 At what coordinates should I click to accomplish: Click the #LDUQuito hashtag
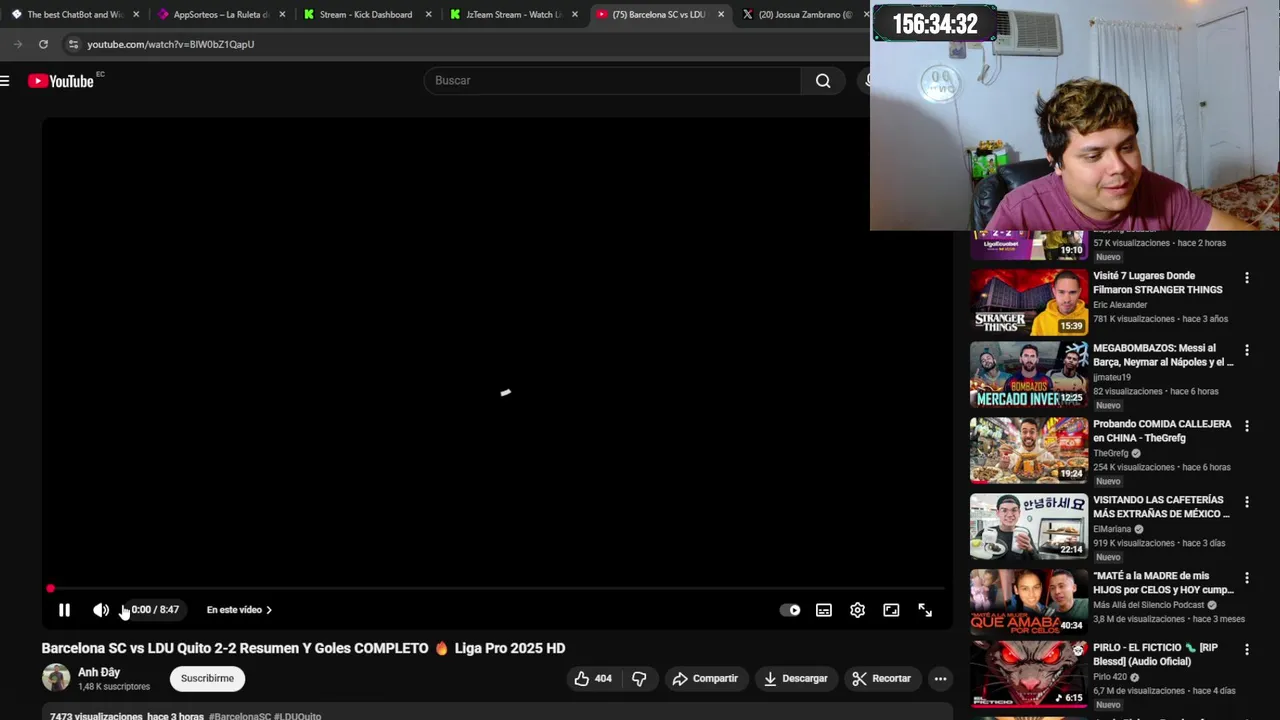[298, 716]
